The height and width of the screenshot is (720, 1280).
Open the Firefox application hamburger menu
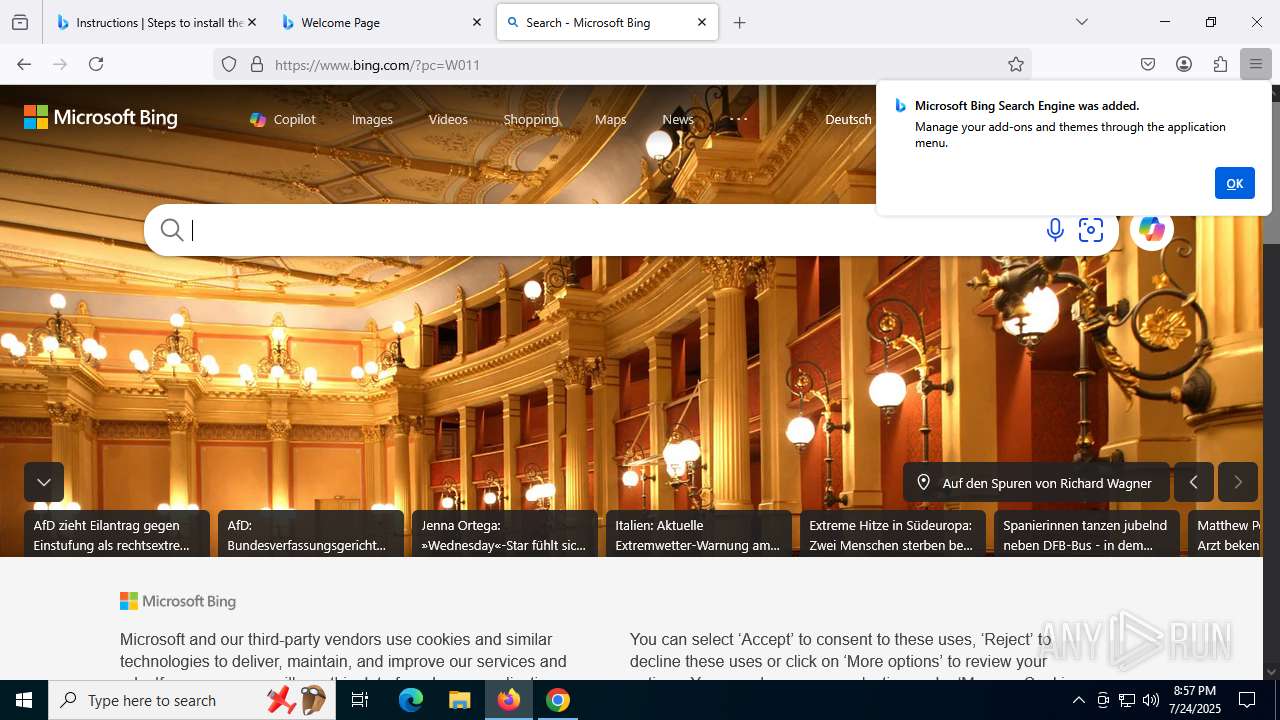click(1256, 64)
